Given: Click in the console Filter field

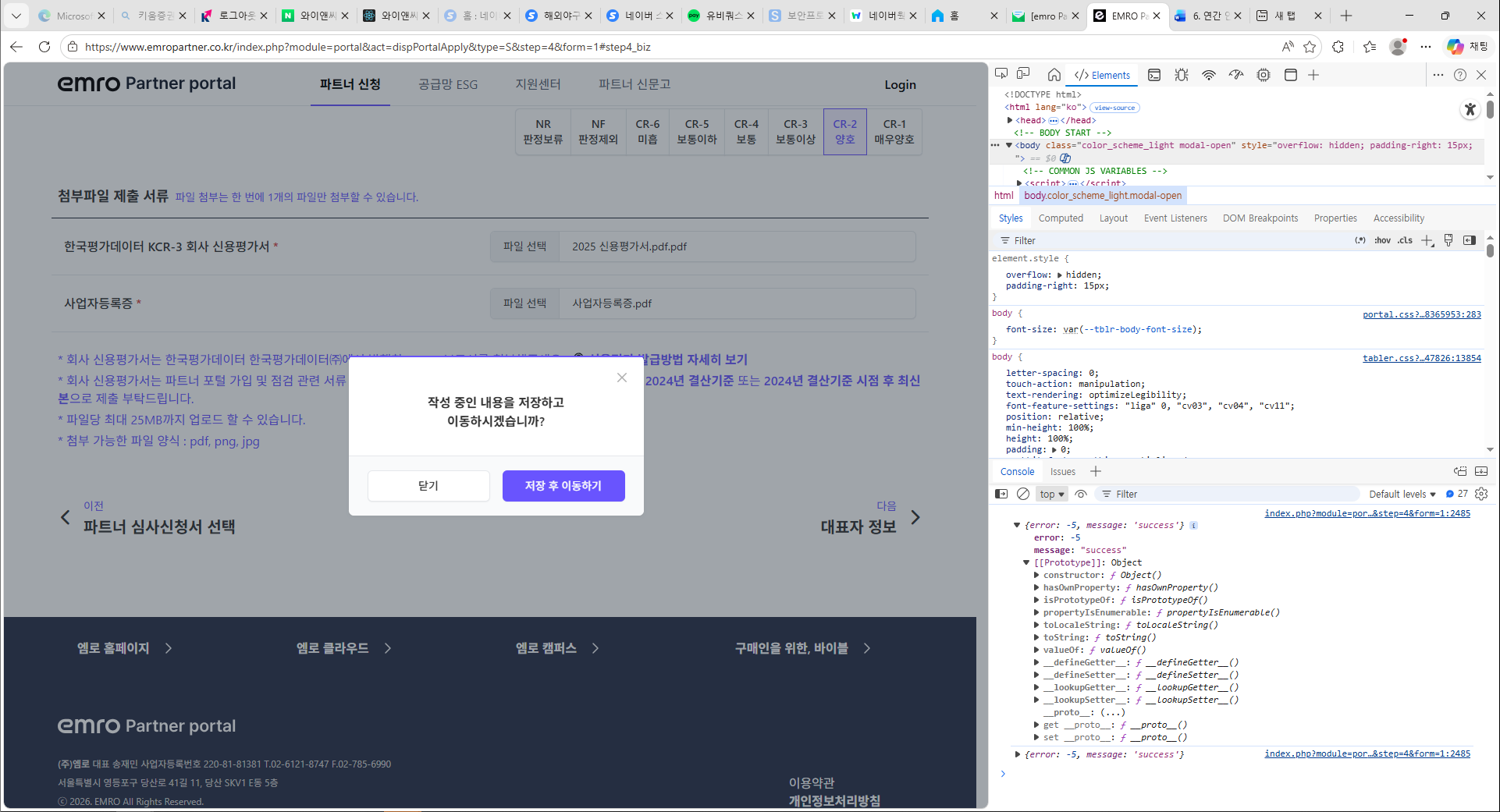Looking at the screenshot, I should [1225, 494].
